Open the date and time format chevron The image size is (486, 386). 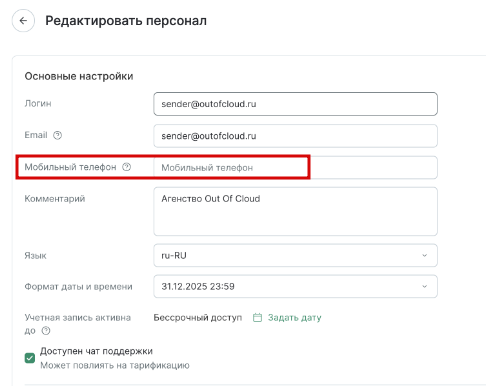click(x=424, y=286)
